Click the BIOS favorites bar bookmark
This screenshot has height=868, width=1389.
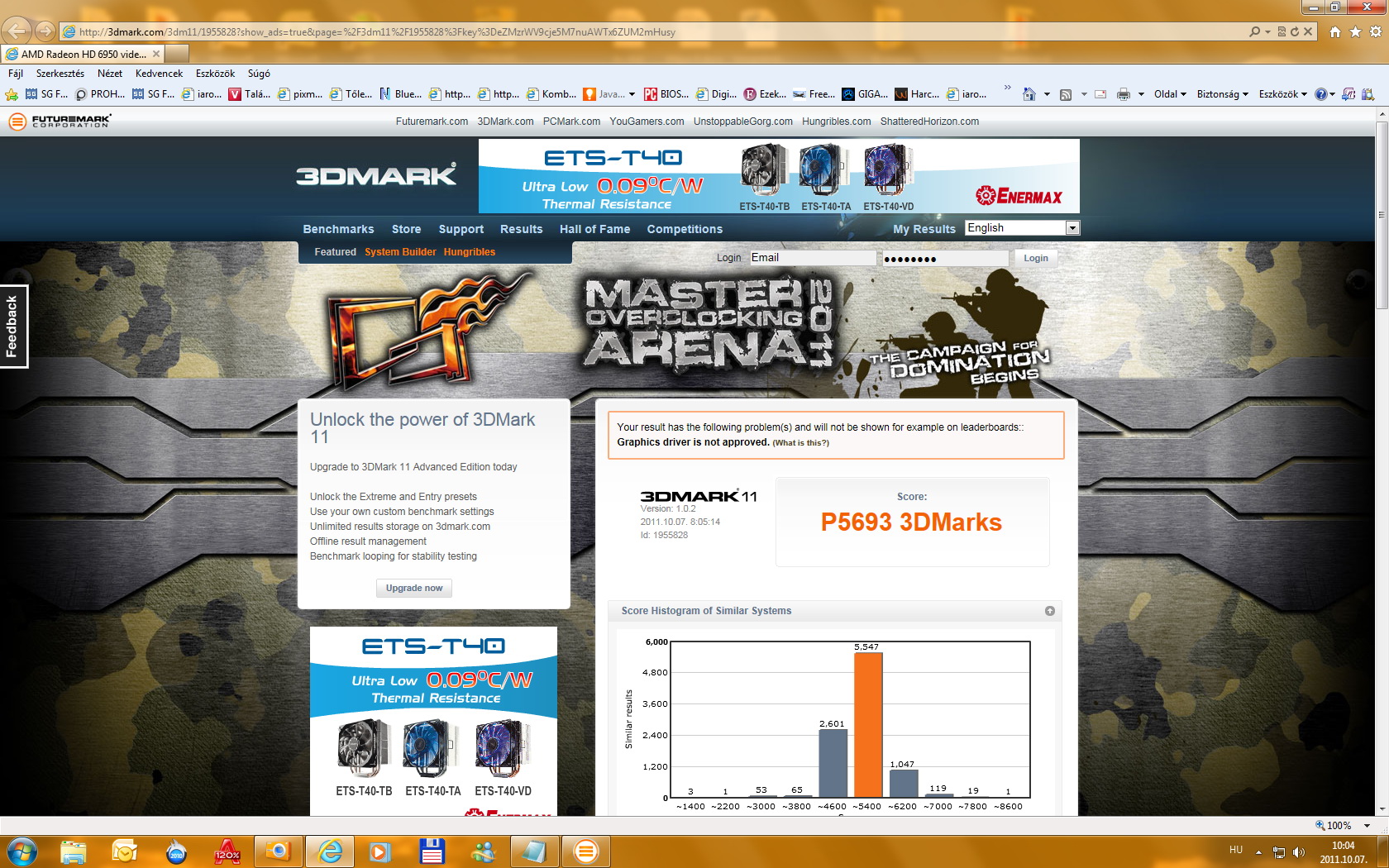666,94
